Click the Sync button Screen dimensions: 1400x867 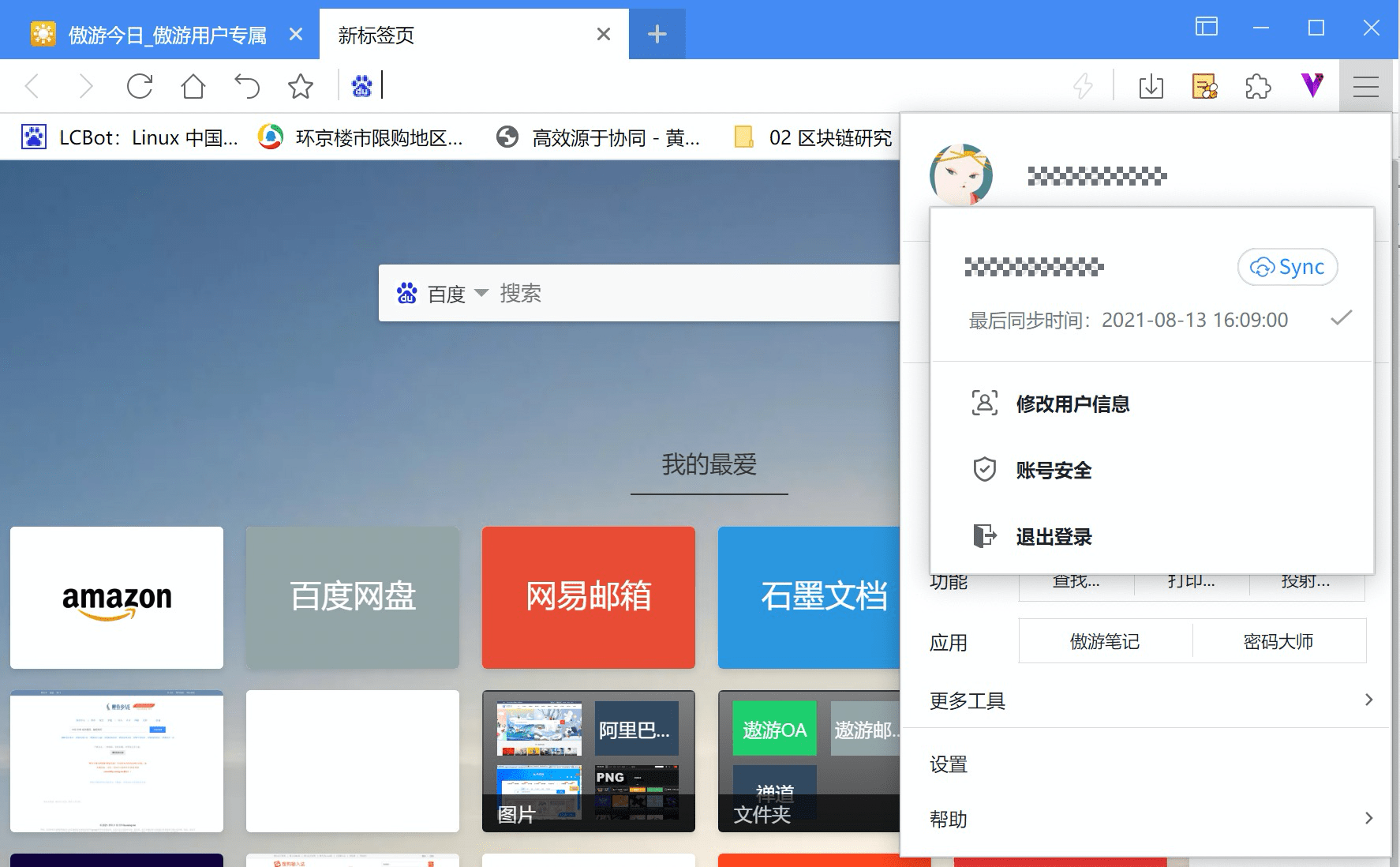(x=1287, y=267)
